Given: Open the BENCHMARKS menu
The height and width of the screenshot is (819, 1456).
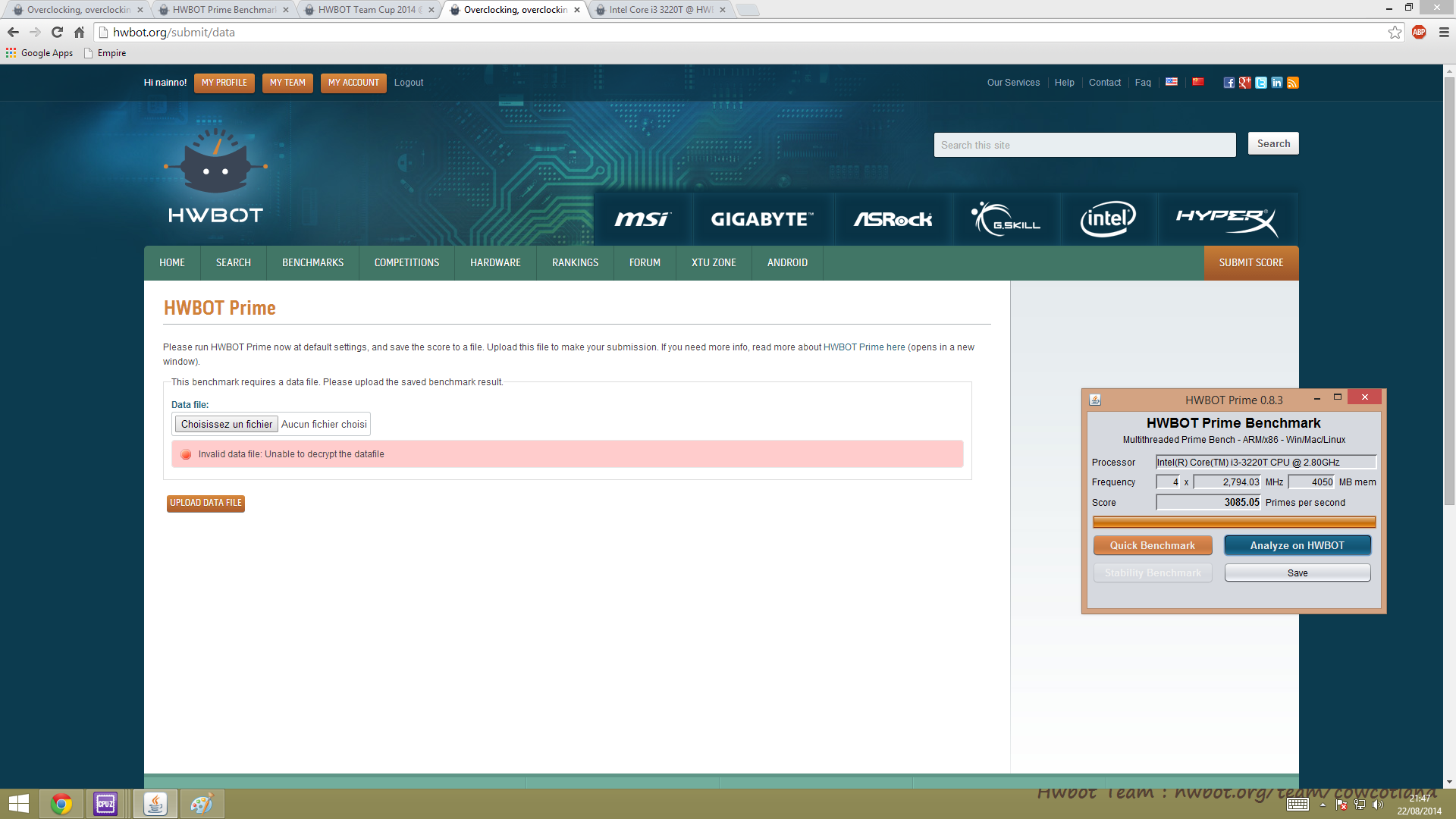Looking at the screenshot, I should pos(312,262).
